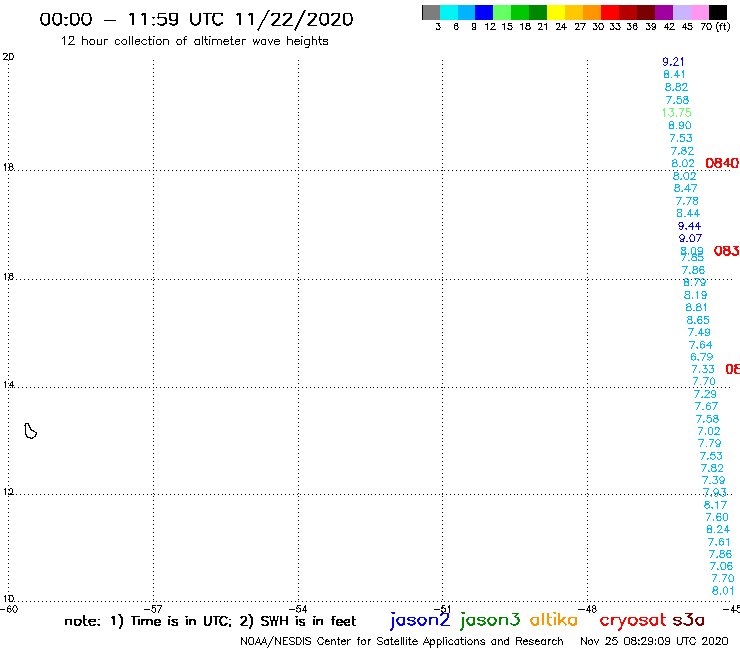This screenshot has height=650, width=740.
Task: Click the '70 (ft)' scale label
Action: tap(715, 27)
